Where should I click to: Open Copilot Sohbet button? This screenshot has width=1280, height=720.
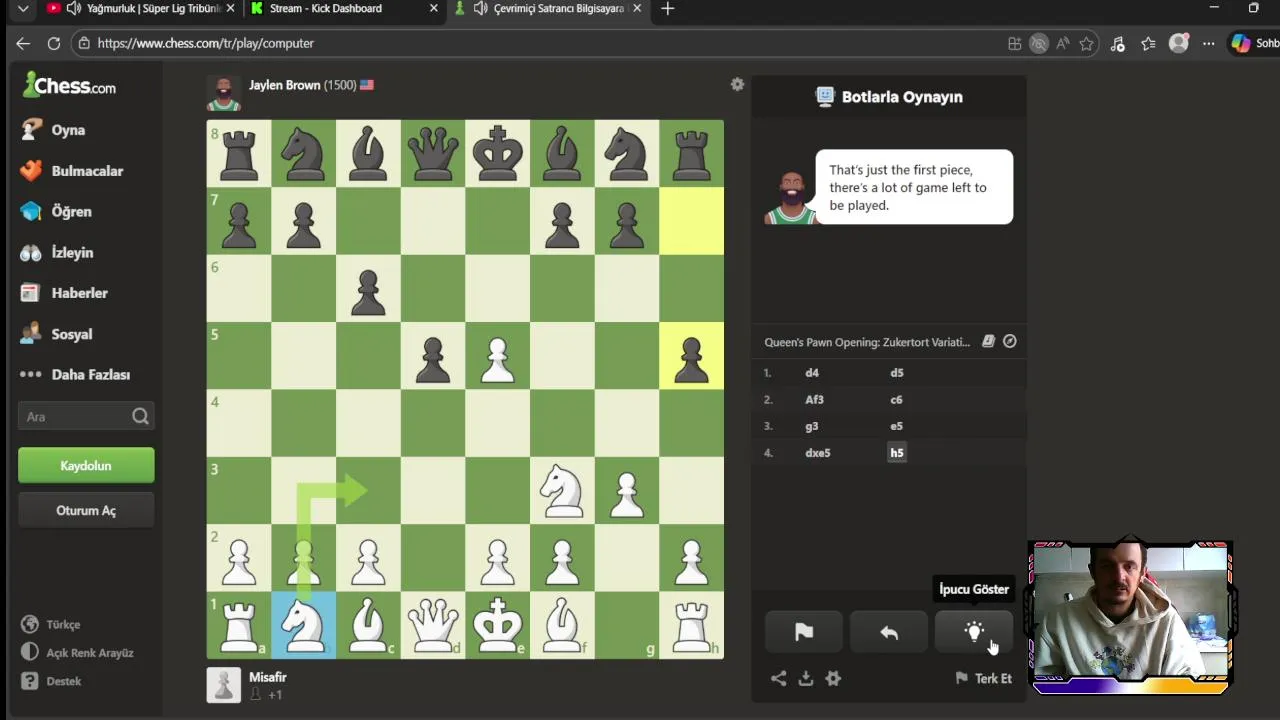click(1254, 43)
